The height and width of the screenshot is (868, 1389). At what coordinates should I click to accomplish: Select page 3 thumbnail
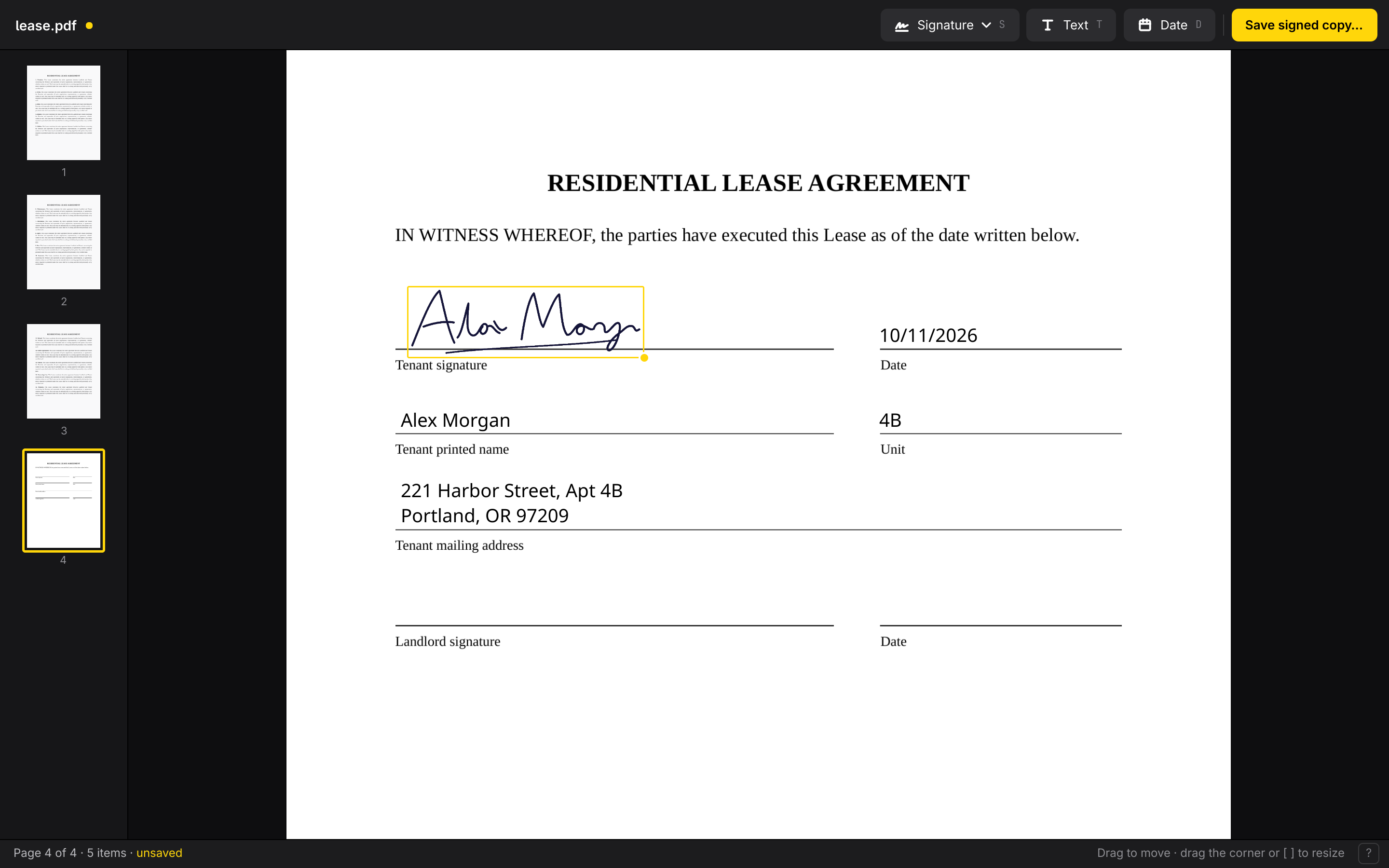point(64,371)
